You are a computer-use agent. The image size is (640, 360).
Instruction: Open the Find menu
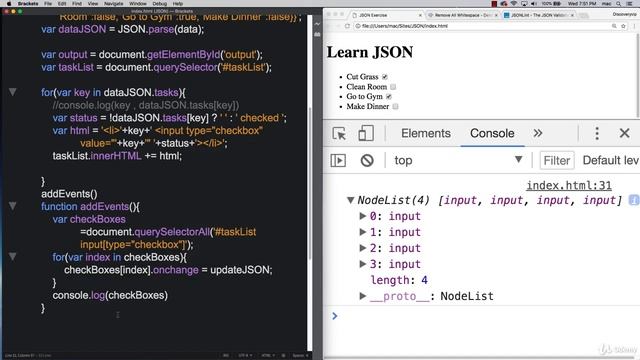tap(77, 3)
